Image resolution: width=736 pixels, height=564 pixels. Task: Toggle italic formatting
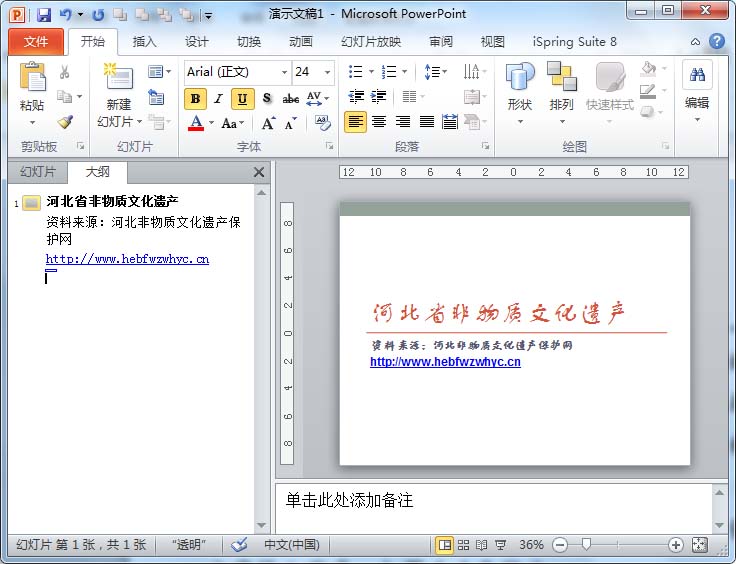click(x=218, y=99)
